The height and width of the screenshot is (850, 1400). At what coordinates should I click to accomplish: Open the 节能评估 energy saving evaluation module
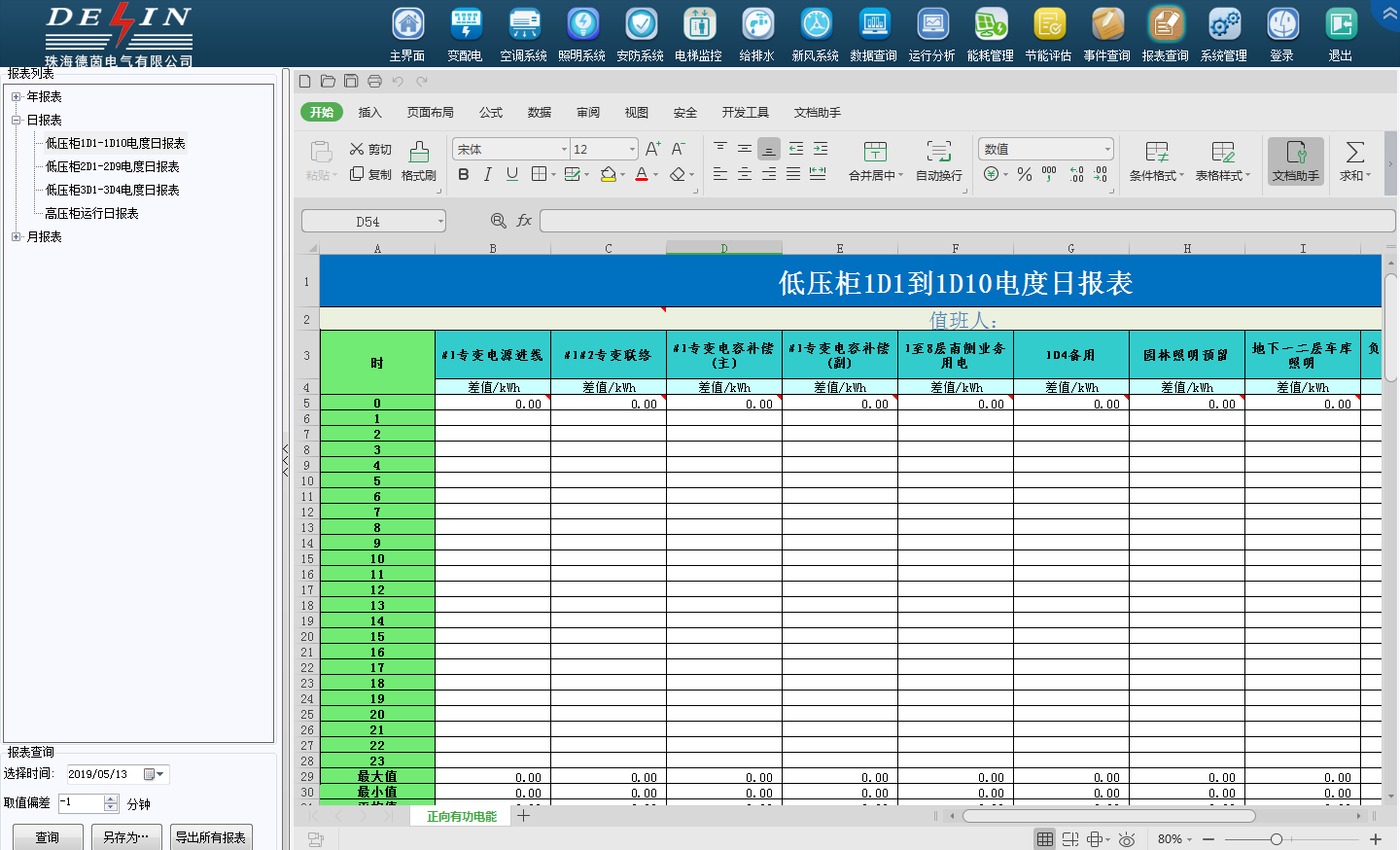[x=1049, y=34]
